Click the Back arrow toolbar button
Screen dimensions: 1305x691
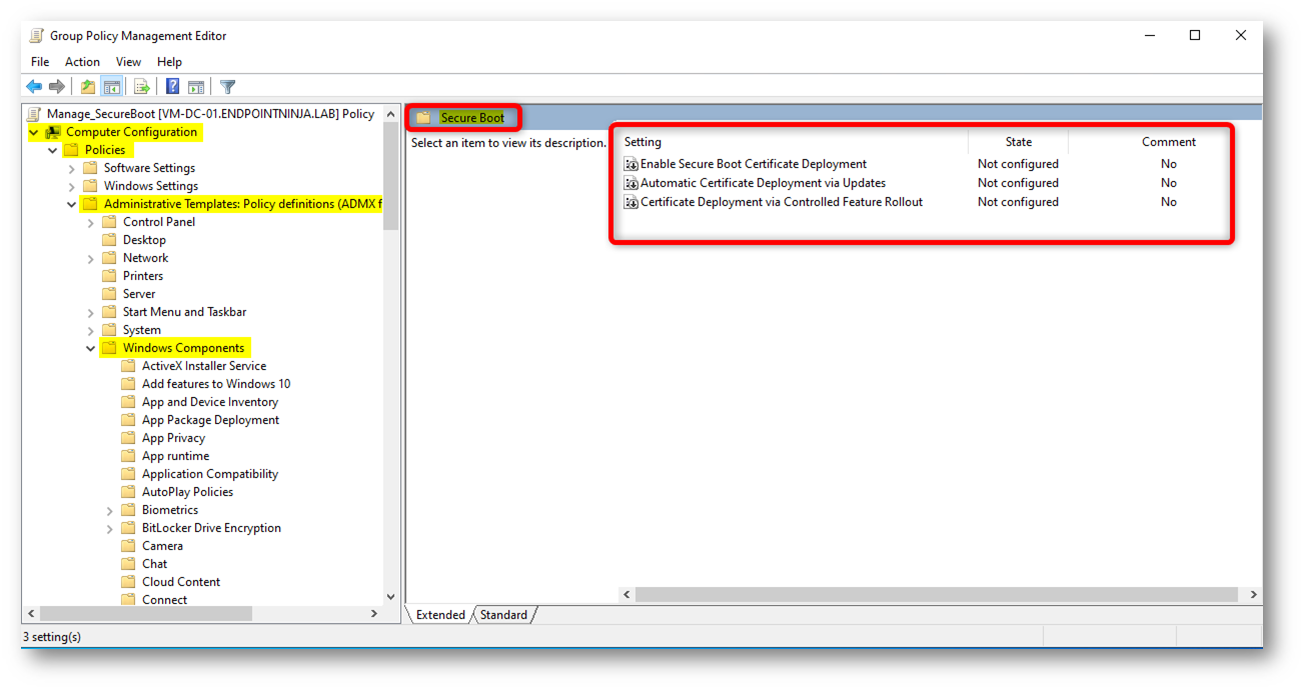(x=34, y=87)
